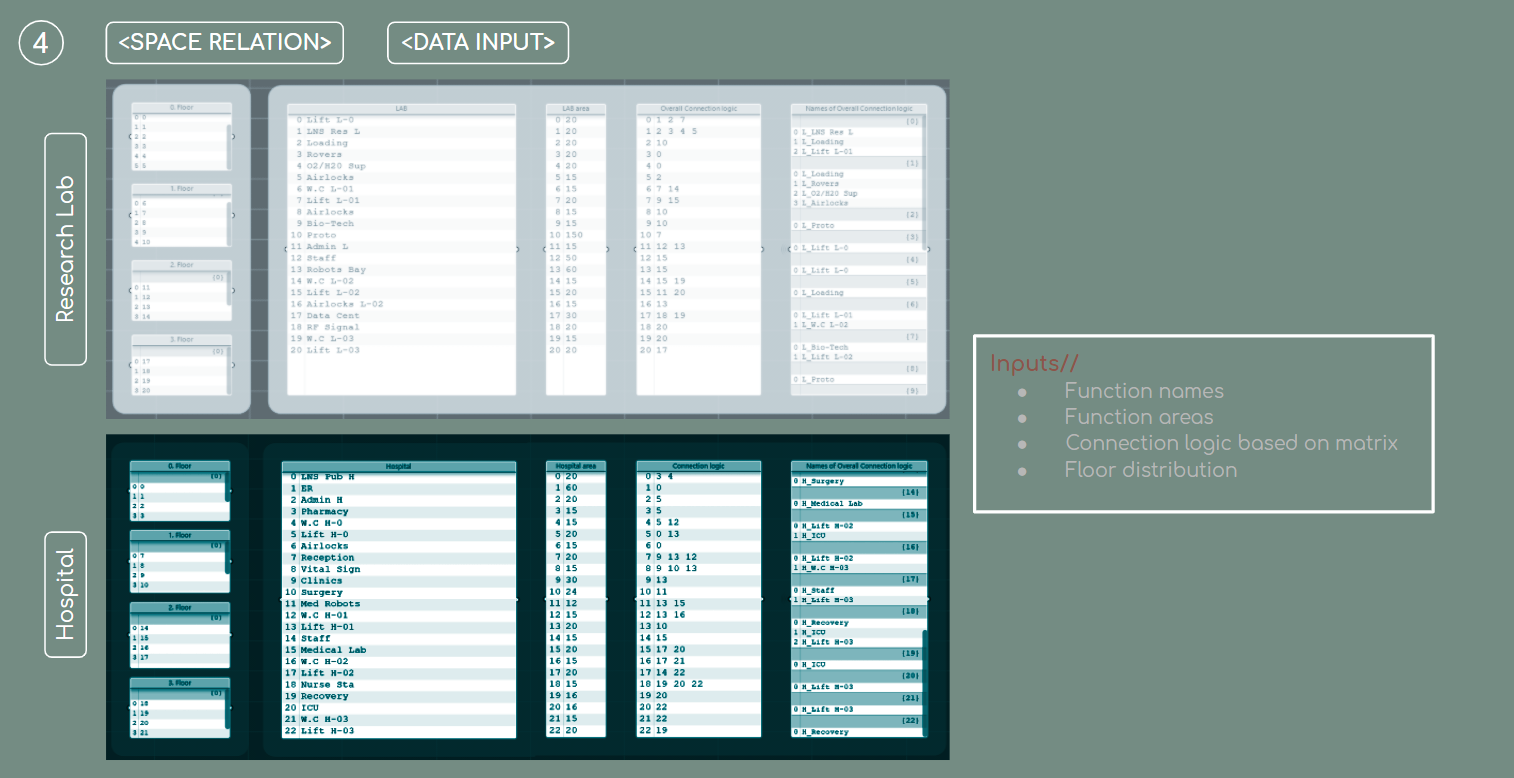1514x778 pixels.
Task: Click the input grip left of Hospital area panel
Action: click(x=544, y=599)
